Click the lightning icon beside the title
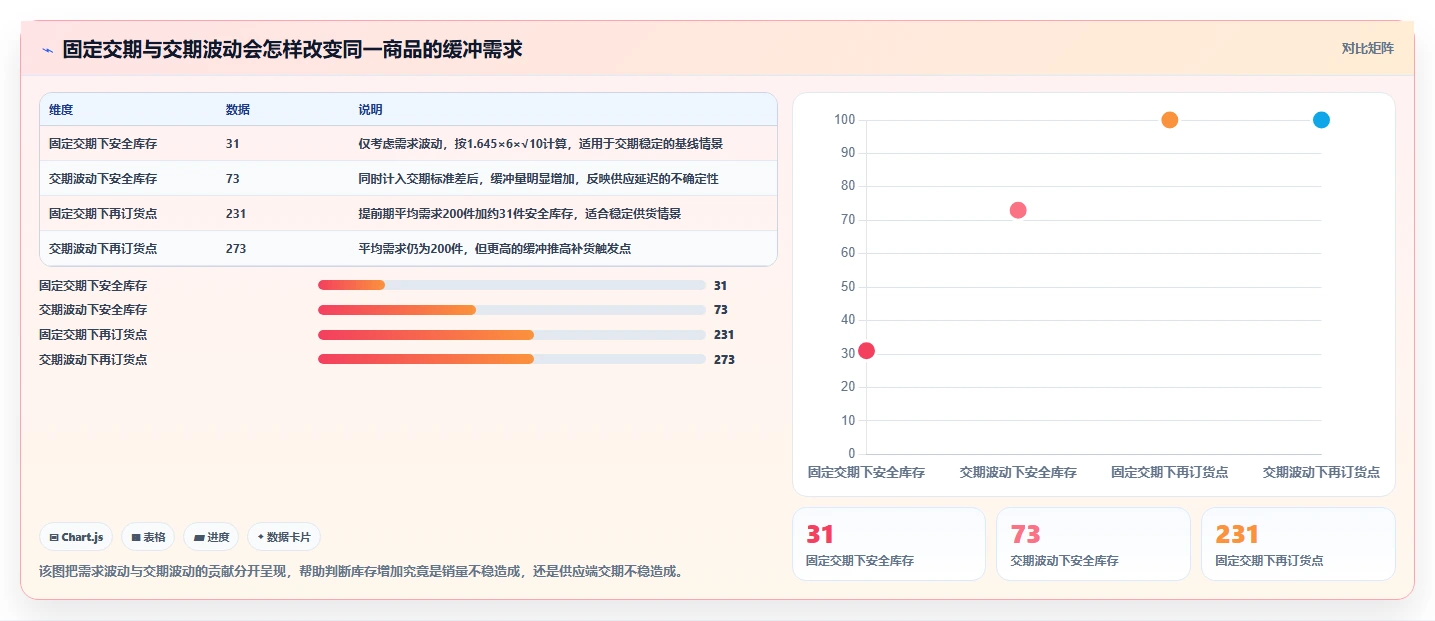The height and width of the screenshot is (621, 1435). tap(47, 50)
